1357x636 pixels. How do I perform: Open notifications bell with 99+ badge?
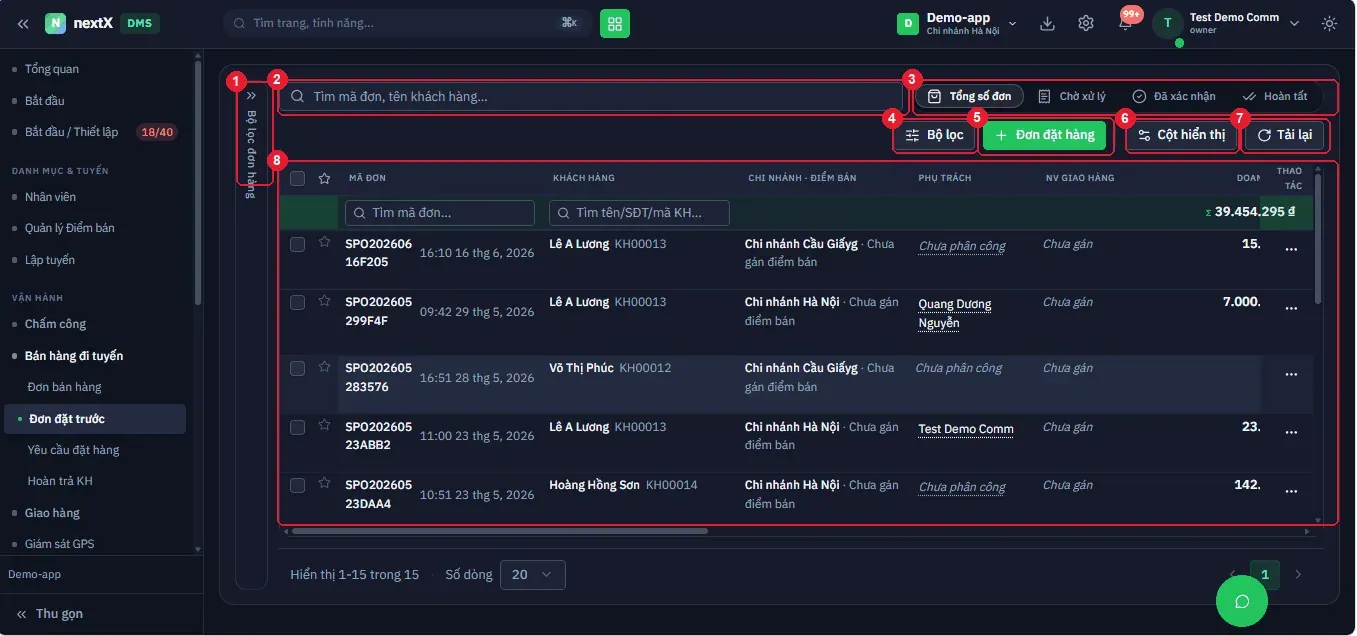(x=1125, y=22)
